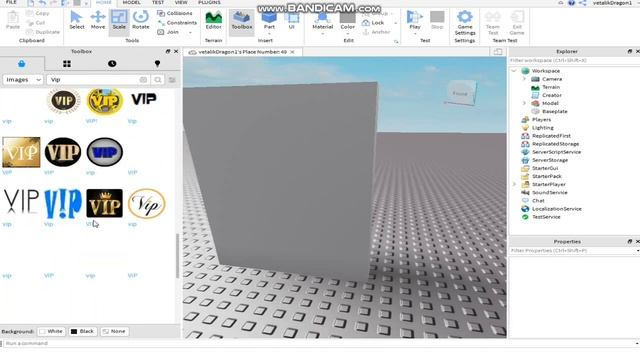Screen dimensions: 640x360
Task: Click the Run a command bar
Action: tap(320, 344)
